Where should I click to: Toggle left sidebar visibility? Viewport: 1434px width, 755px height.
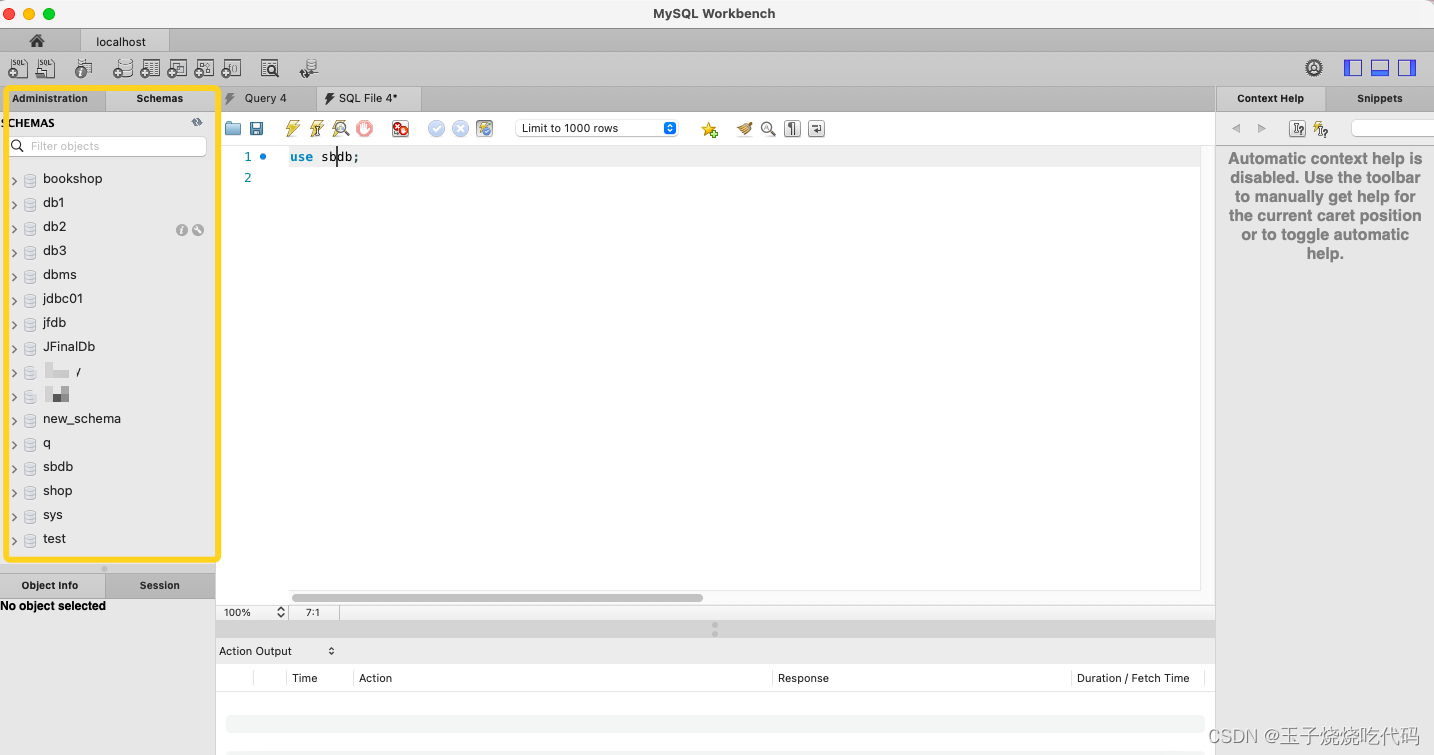pos(1353,68)
